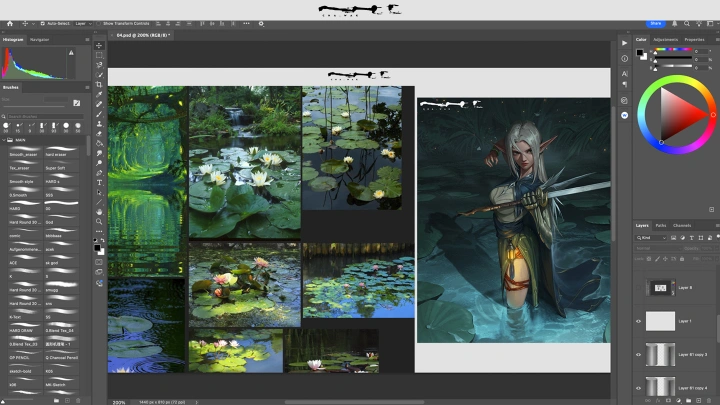Select the Clone Stamp tool
This screenshot has width=720, height=405.
(99, 124)
